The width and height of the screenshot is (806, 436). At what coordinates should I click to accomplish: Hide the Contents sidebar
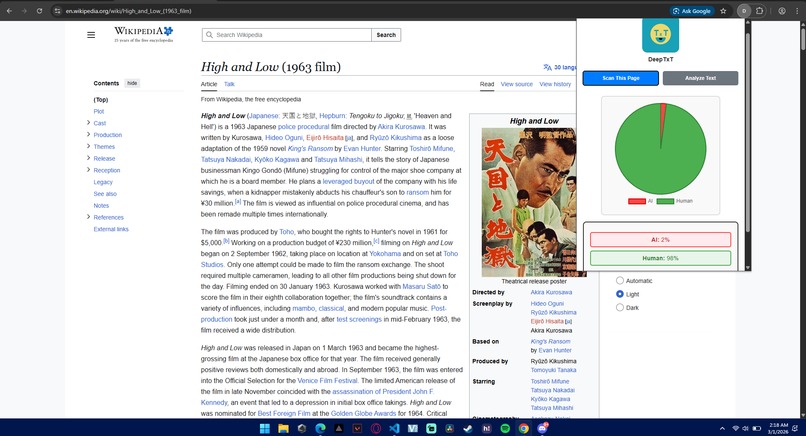(132, 83)
